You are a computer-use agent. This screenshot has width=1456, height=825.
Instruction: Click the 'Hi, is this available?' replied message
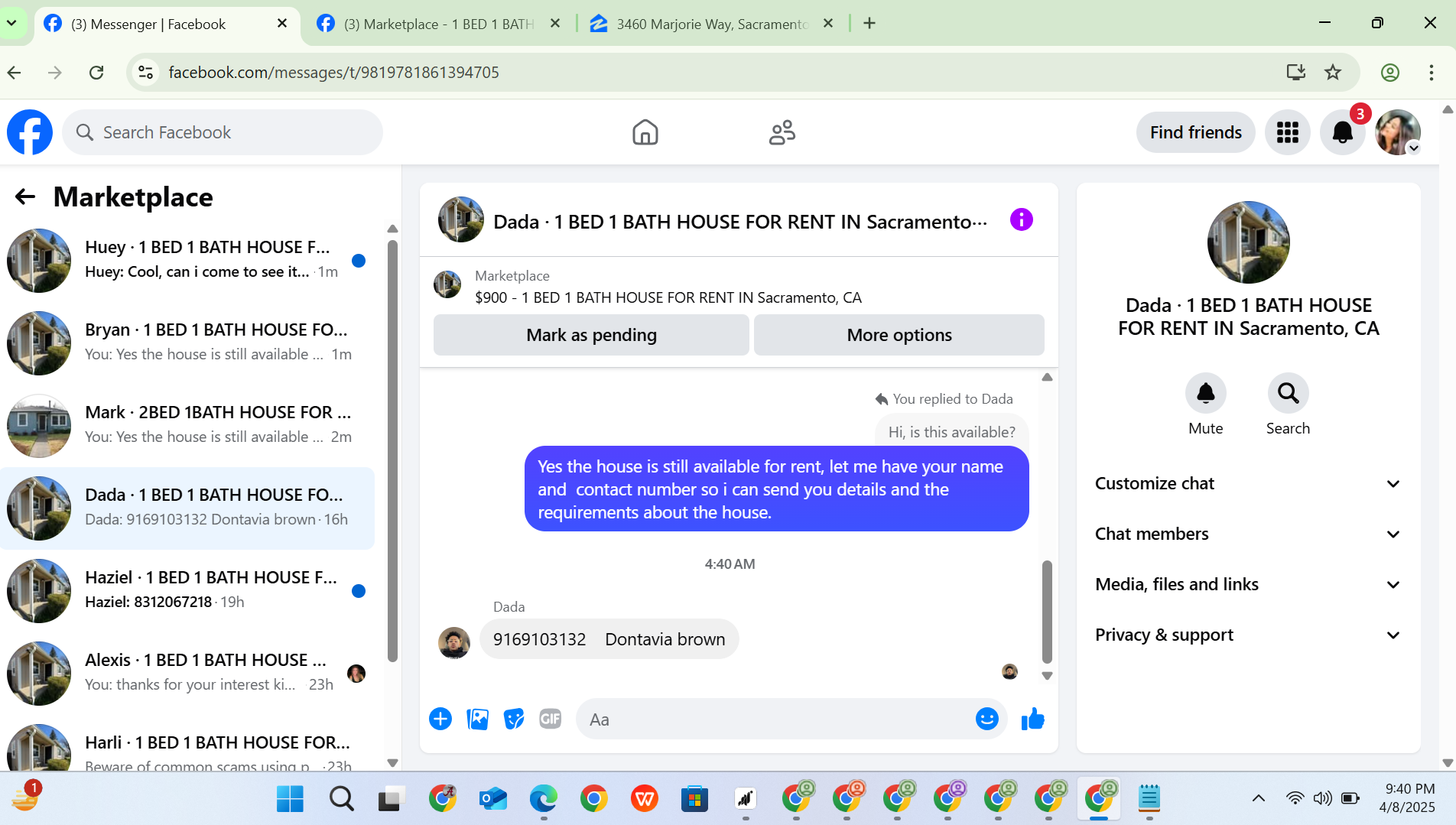pos(951,431)
